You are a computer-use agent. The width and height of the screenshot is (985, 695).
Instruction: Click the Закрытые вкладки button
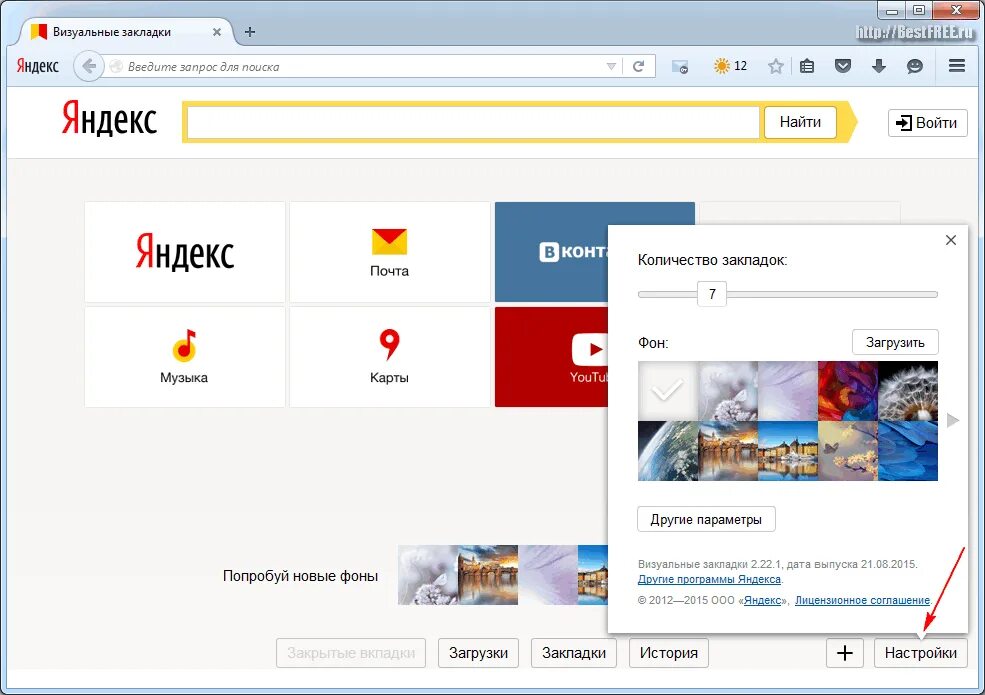pyautogui.click(x=351, y=653)
